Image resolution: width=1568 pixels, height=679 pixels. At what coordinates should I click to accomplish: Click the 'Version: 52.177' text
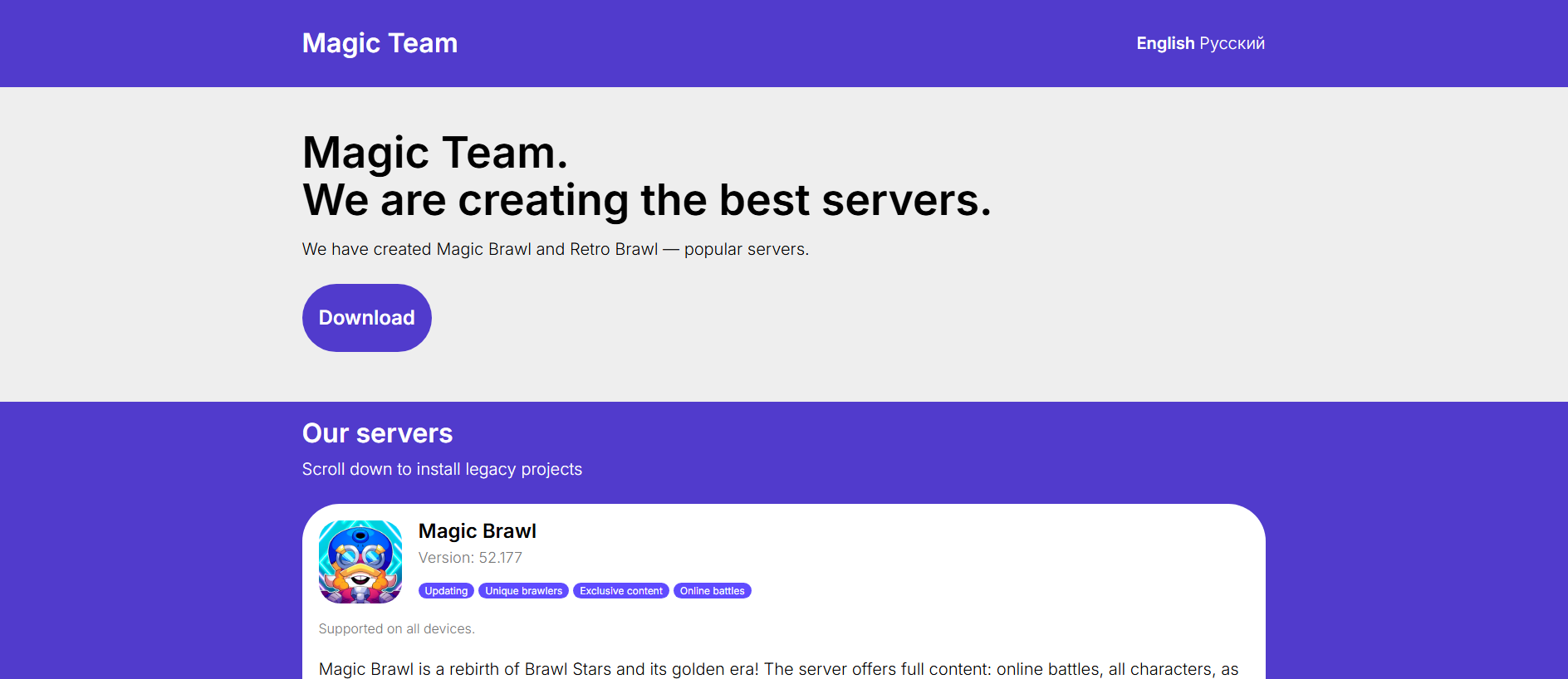tap(470, 558)
